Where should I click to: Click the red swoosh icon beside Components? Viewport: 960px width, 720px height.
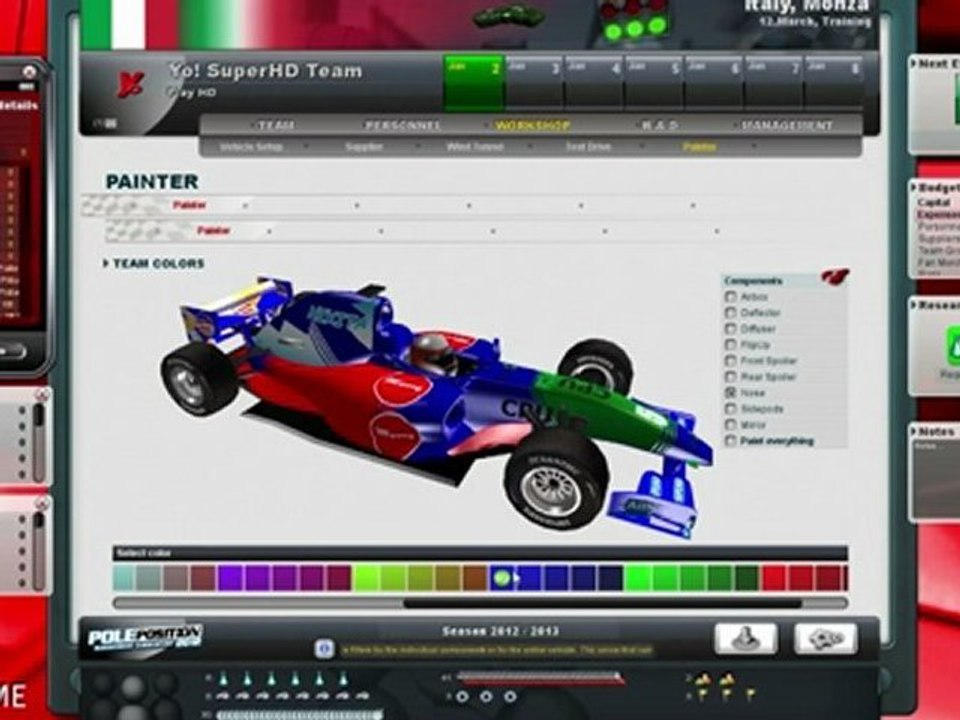[835, 276]
